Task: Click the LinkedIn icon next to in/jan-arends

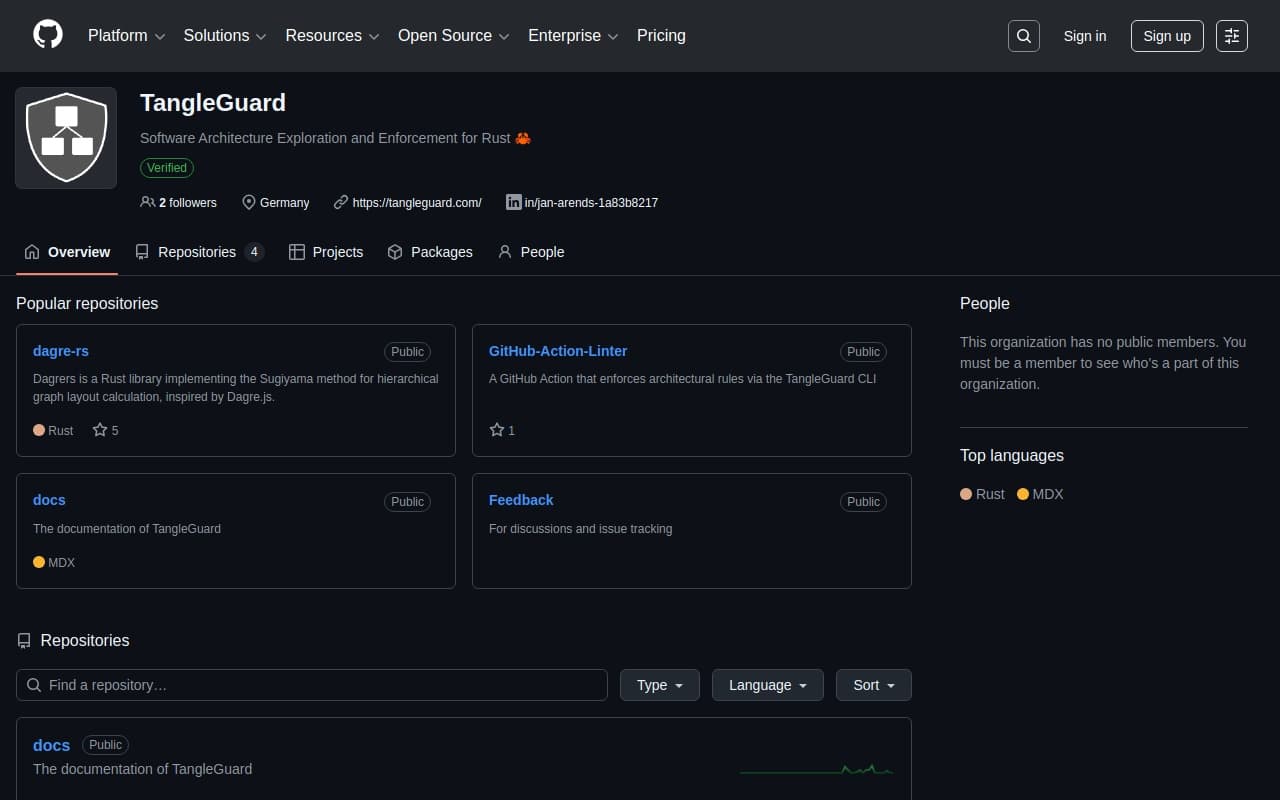Action: click(x=514, y=202)
